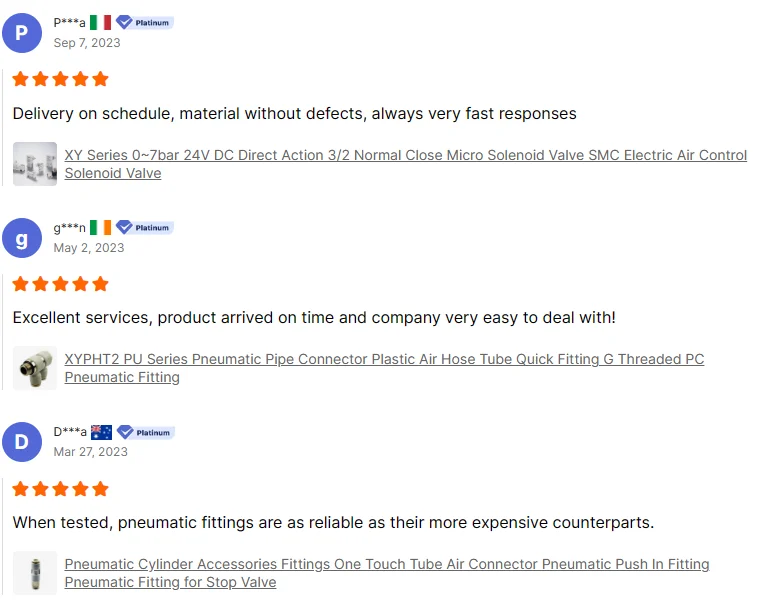The image size is (761, 601).
Task: Click review text about pneumatic fittings reliability
Action: click(x=333, y=523)
